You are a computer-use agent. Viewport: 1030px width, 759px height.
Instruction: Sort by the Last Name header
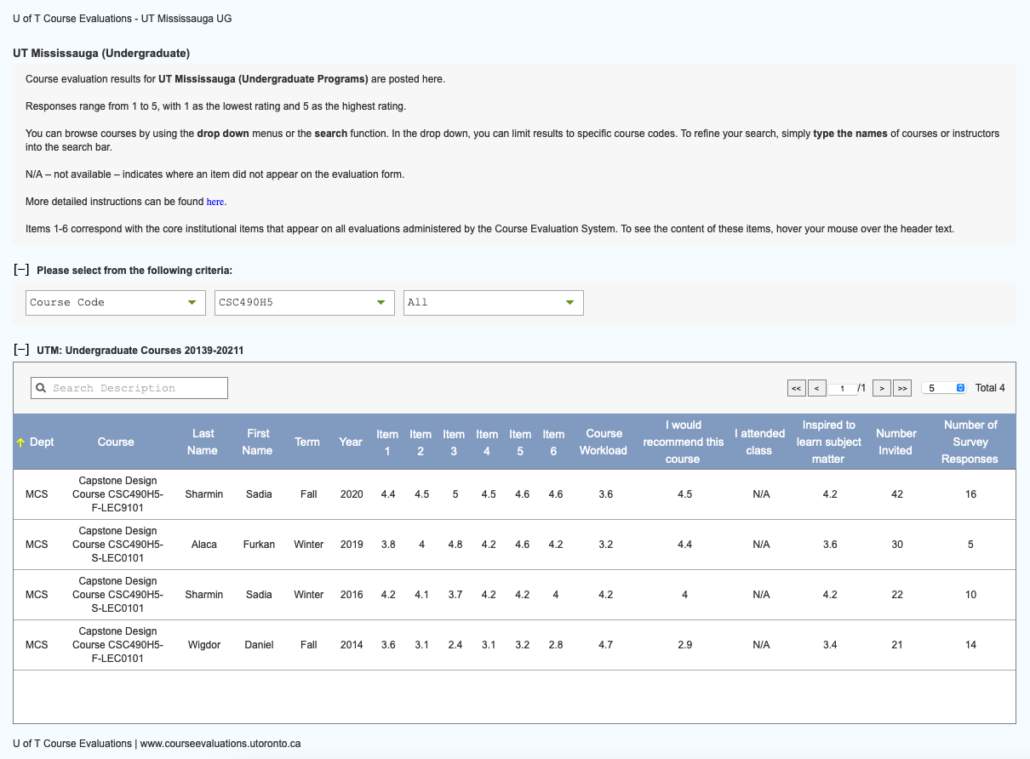pyautogui.click(x=202, y=442)
